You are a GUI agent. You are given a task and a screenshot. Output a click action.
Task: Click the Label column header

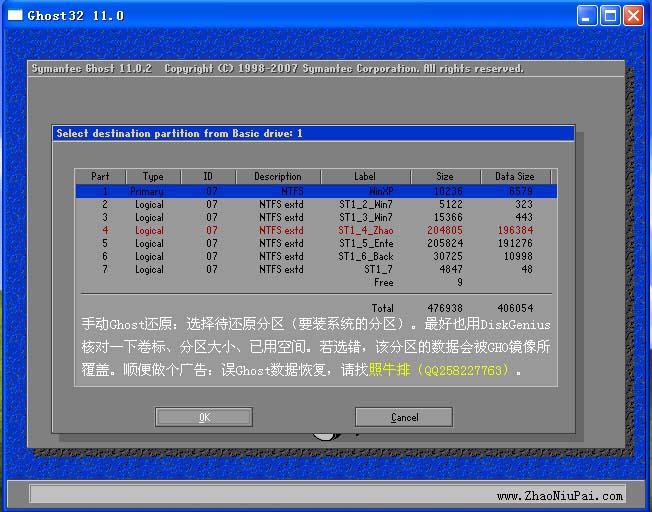[365, 176]
